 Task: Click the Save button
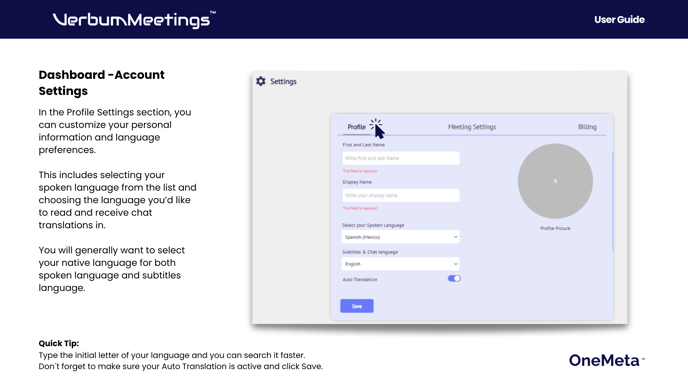tap(357, 306)
